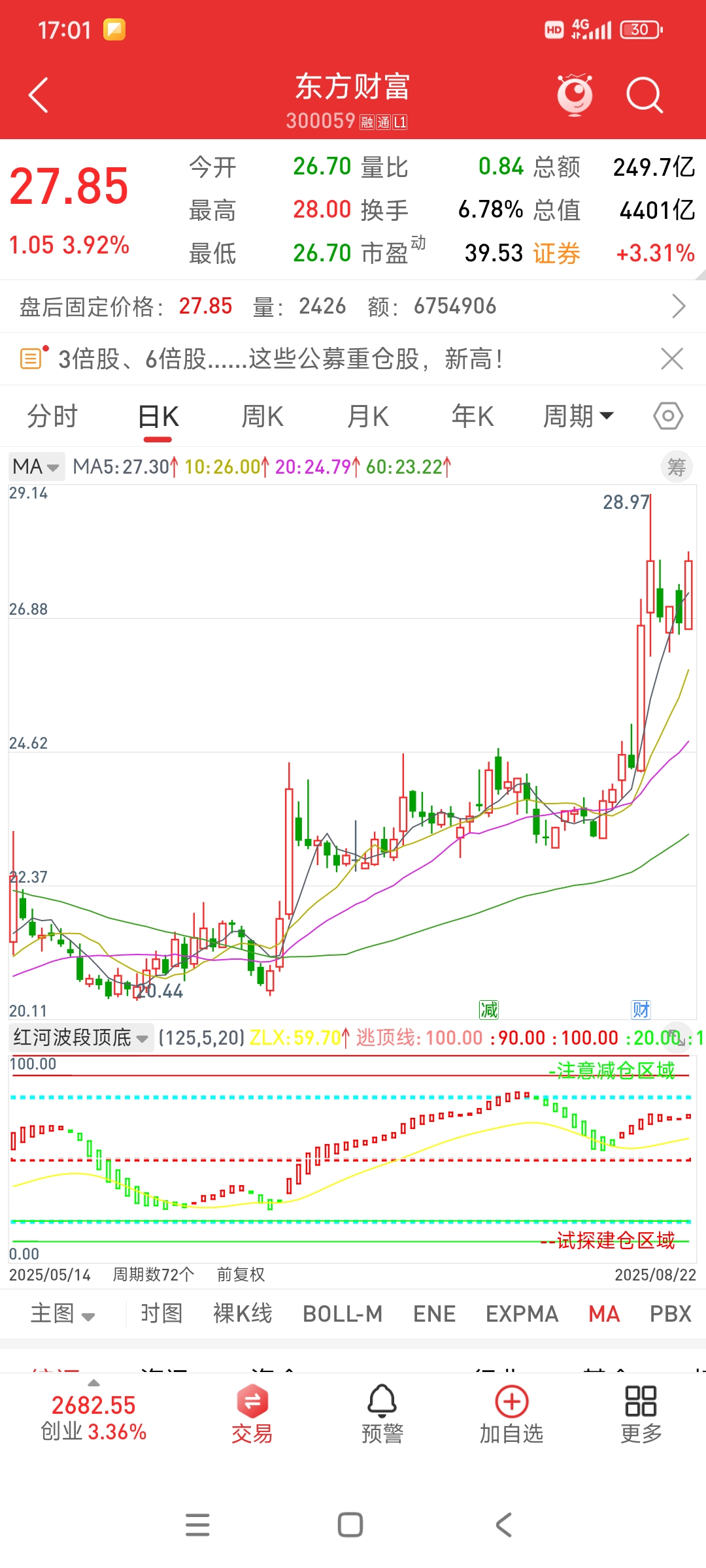Open the 预警 alert bell
Image resolution: width=706 pixels, height=1568 pixels.
point(382,1415)
